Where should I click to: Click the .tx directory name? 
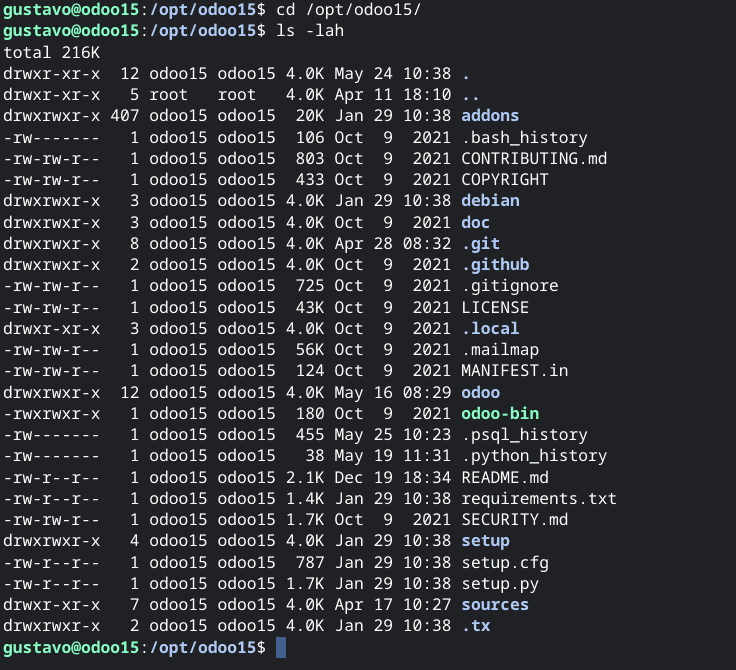tap(476, 625)
